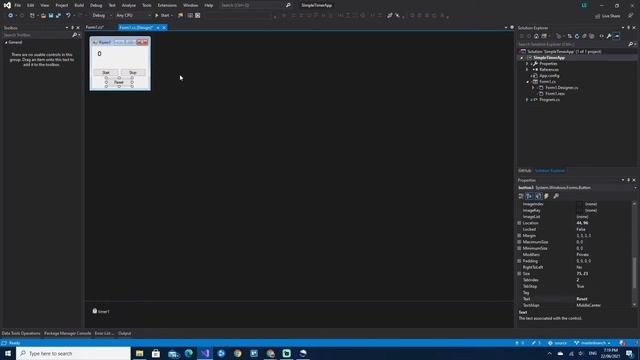
Task: Click the Solution Explorer Preview Selected Items icon
Action: click(x=617, y=36)
